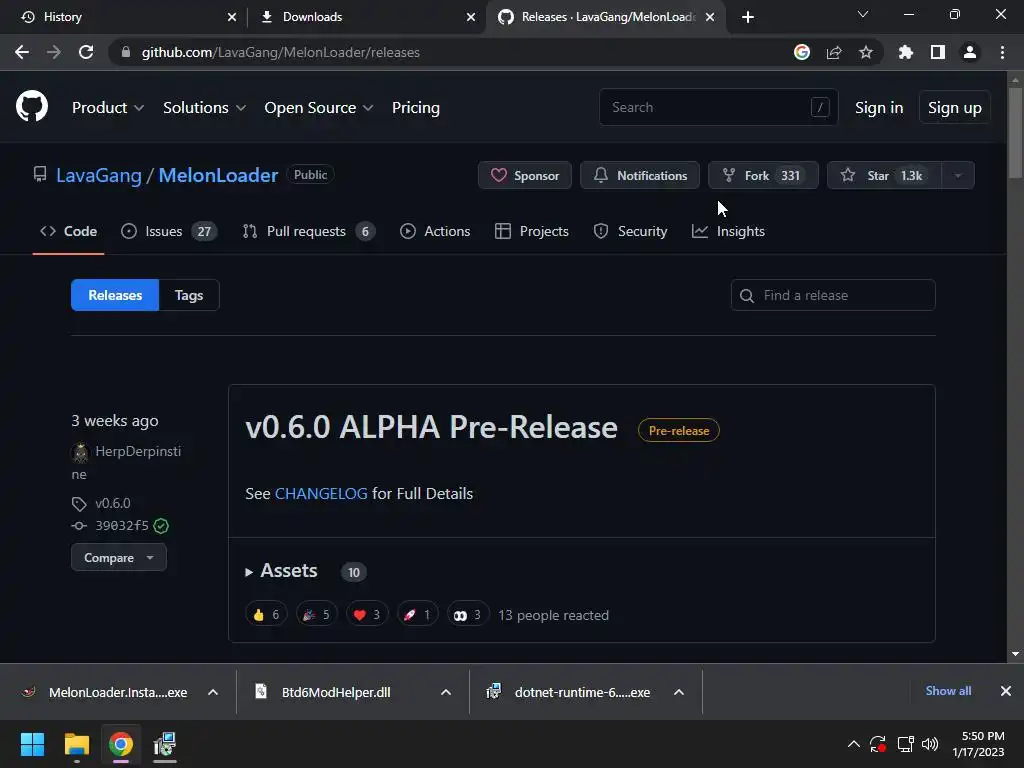Click Sign in
The image size is (1024, 768).
pos(879,108)
